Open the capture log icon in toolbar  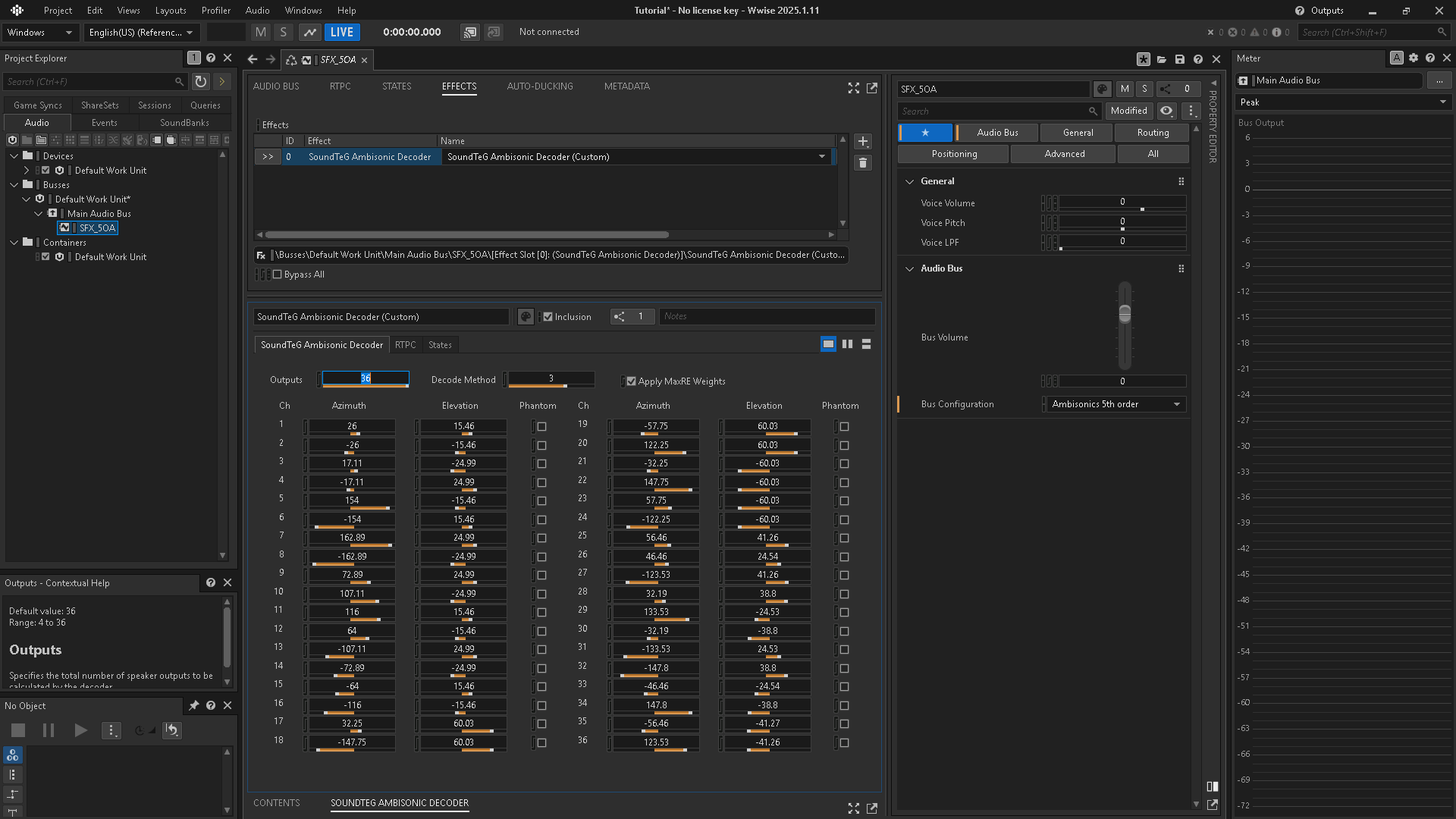(x=309, y=32)
